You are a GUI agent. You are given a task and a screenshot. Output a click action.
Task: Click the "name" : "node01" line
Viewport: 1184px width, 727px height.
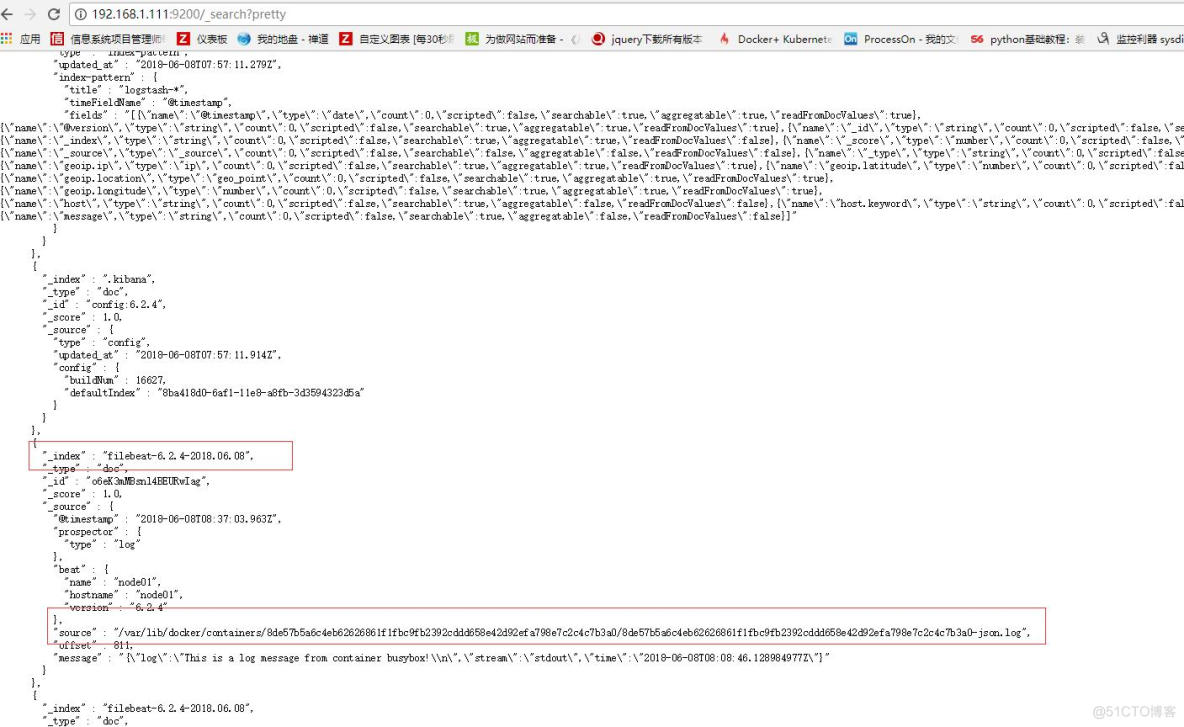click(x=113, y=582)
